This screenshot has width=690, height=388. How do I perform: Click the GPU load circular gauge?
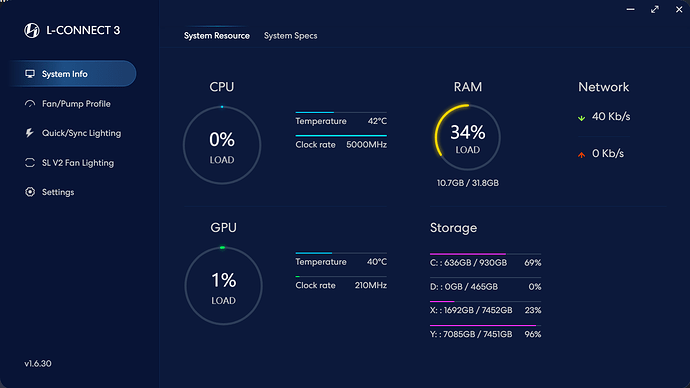point(223,286)
